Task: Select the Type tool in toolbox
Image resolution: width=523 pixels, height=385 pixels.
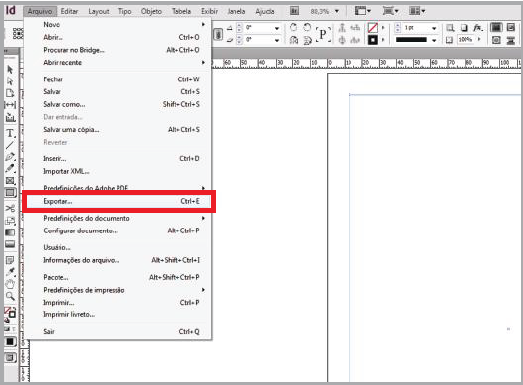Action: pyautogui.click(x=10, y=133)
